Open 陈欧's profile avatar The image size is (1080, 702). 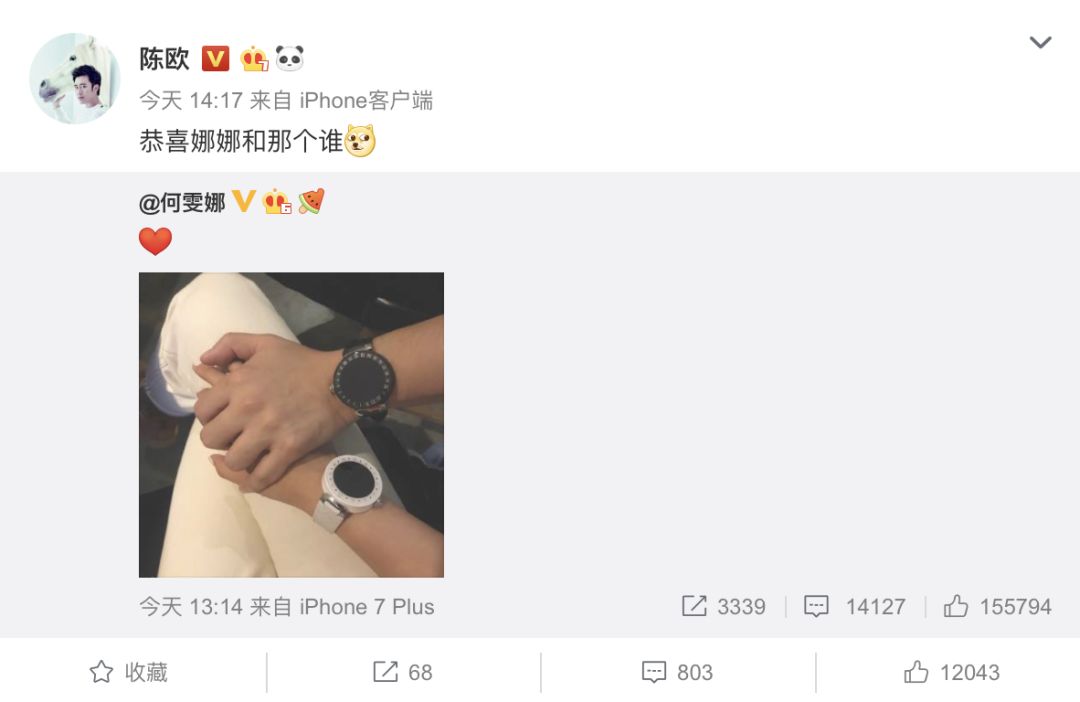point(74,79)
